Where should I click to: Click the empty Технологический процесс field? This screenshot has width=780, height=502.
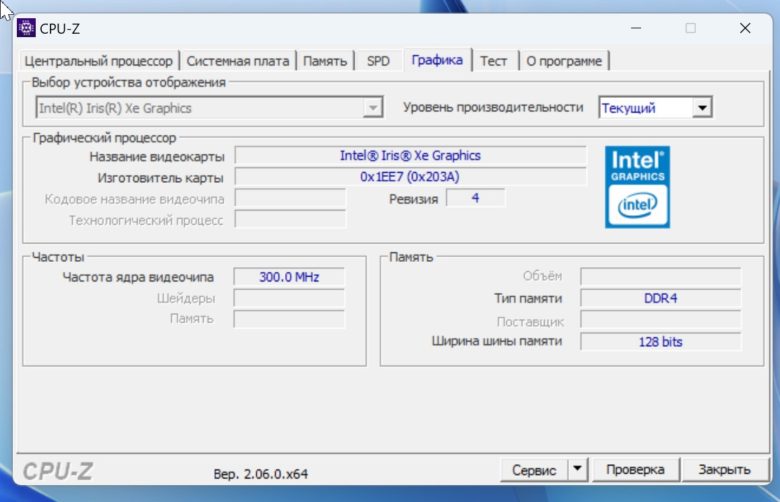(x=291, y=219)
